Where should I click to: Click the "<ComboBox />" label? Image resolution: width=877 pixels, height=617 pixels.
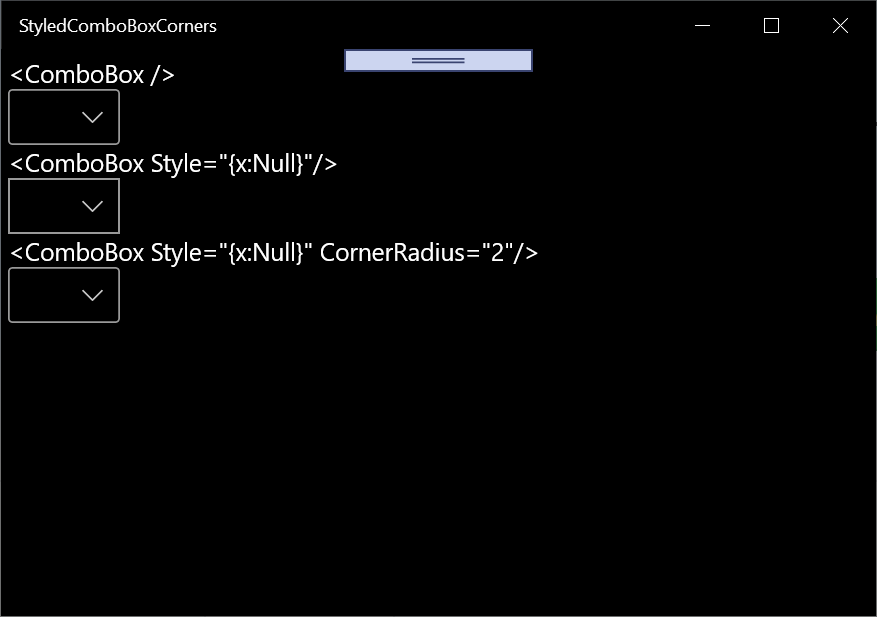pyautogui.click(x=90, y=73)
